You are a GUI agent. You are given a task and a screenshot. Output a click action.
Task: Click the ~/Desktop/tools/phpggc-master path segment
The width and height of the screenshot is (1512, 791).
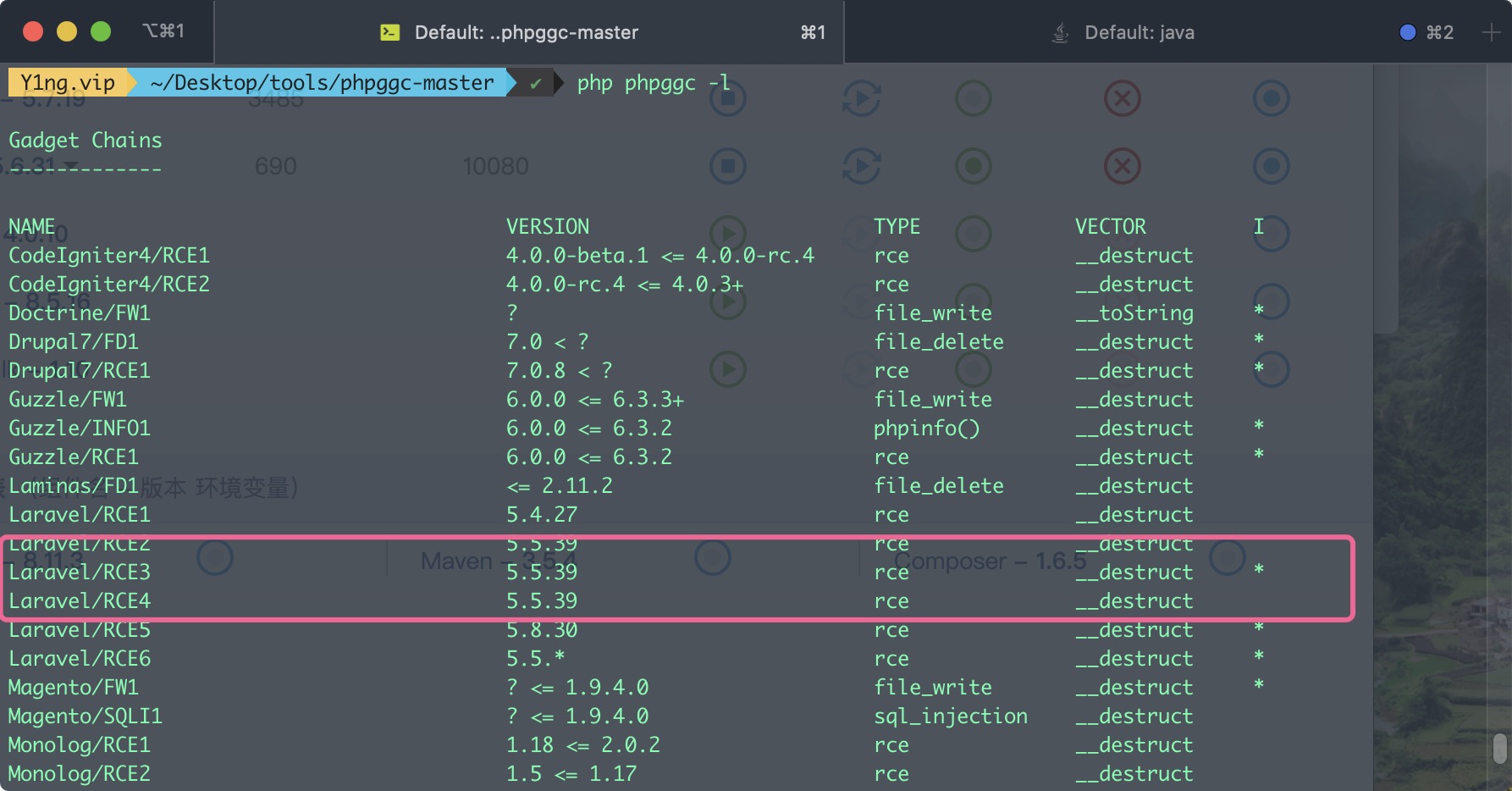[322, 83]
